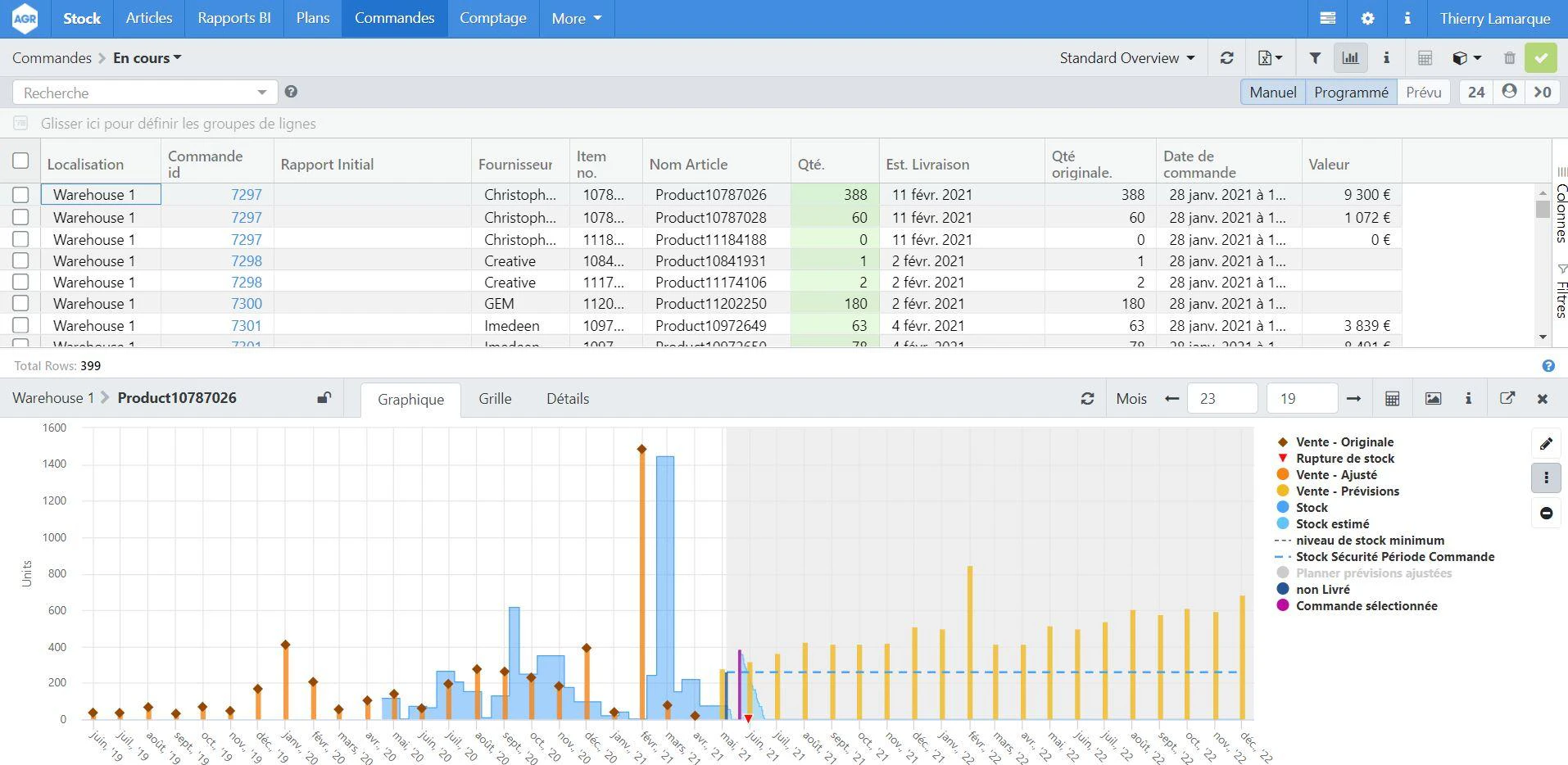The width and height of the screenshot is (1568, 765).
Task: Click the filter funnel icon
Action: click(x=1315, y=58)
